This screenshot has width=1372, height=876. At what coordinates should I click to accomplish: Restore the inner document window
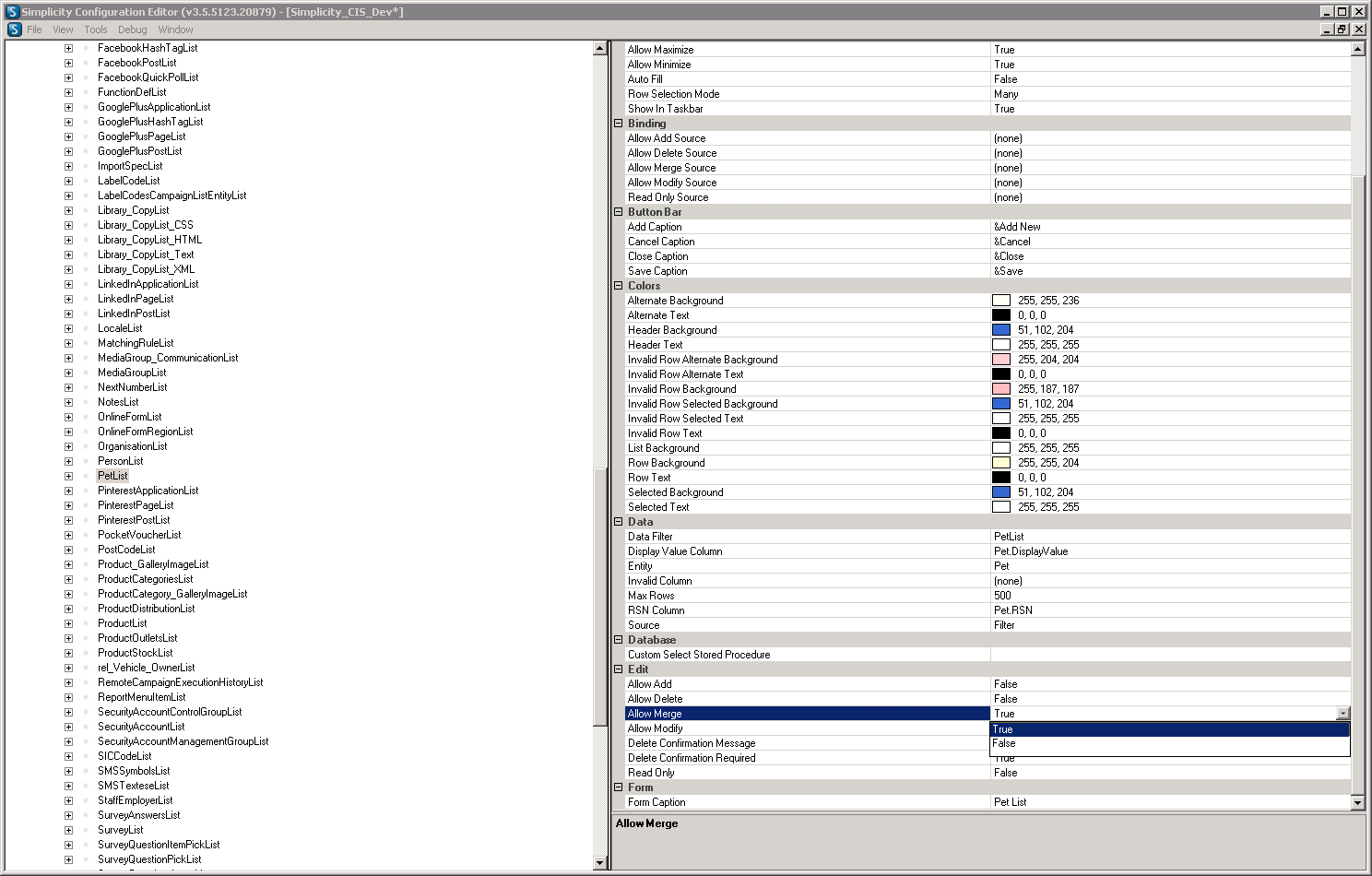[1342, 30]
